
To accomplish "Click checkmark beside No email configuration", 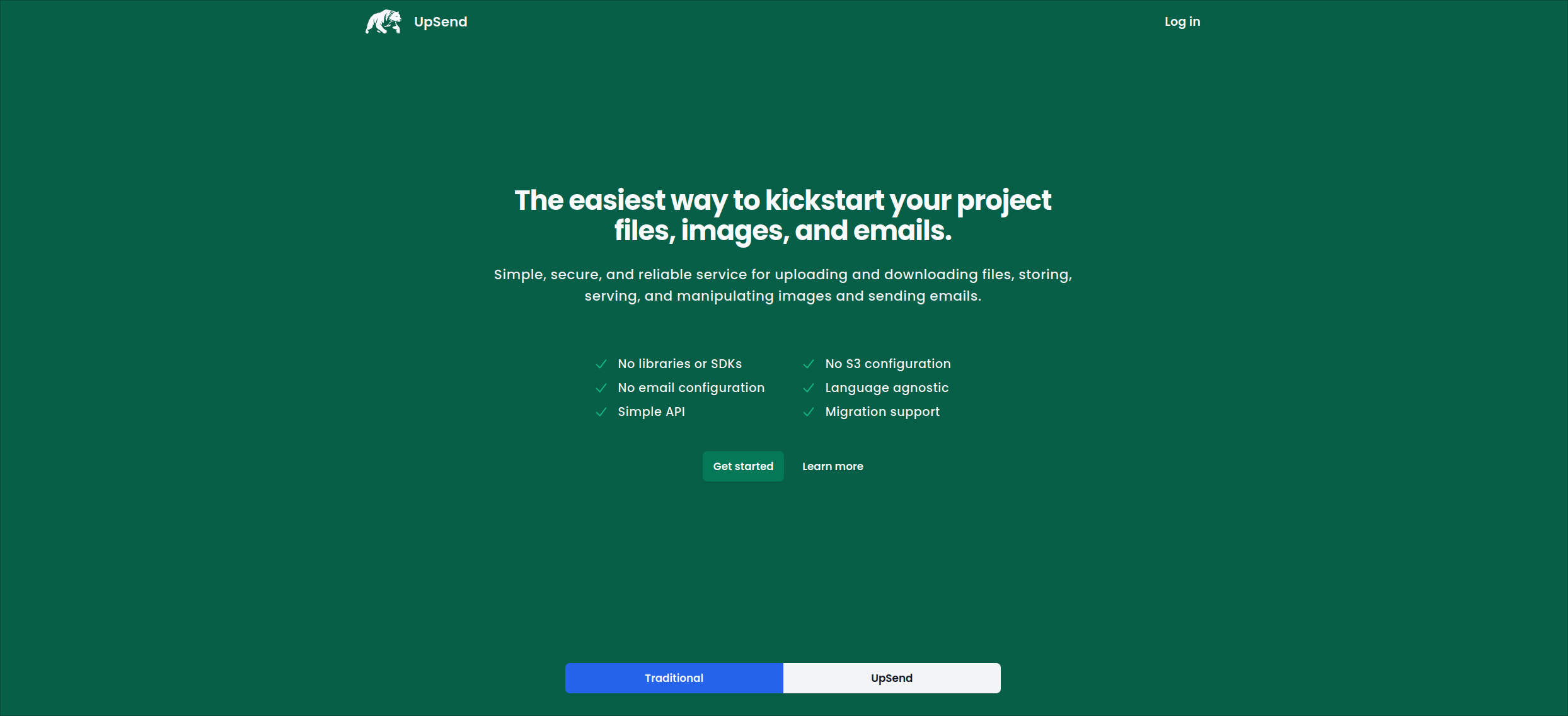I will [601, 388].
